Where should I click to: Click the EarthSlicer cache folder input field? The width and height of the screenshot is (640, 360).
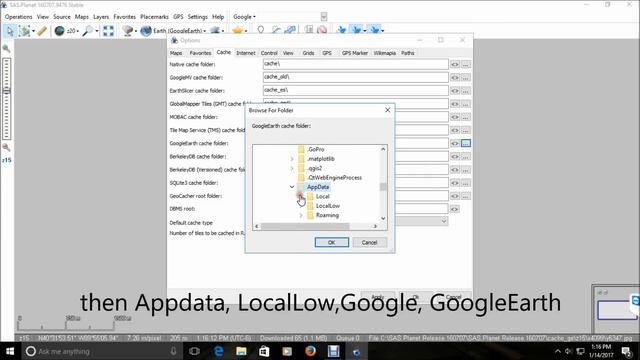[356, 90]
